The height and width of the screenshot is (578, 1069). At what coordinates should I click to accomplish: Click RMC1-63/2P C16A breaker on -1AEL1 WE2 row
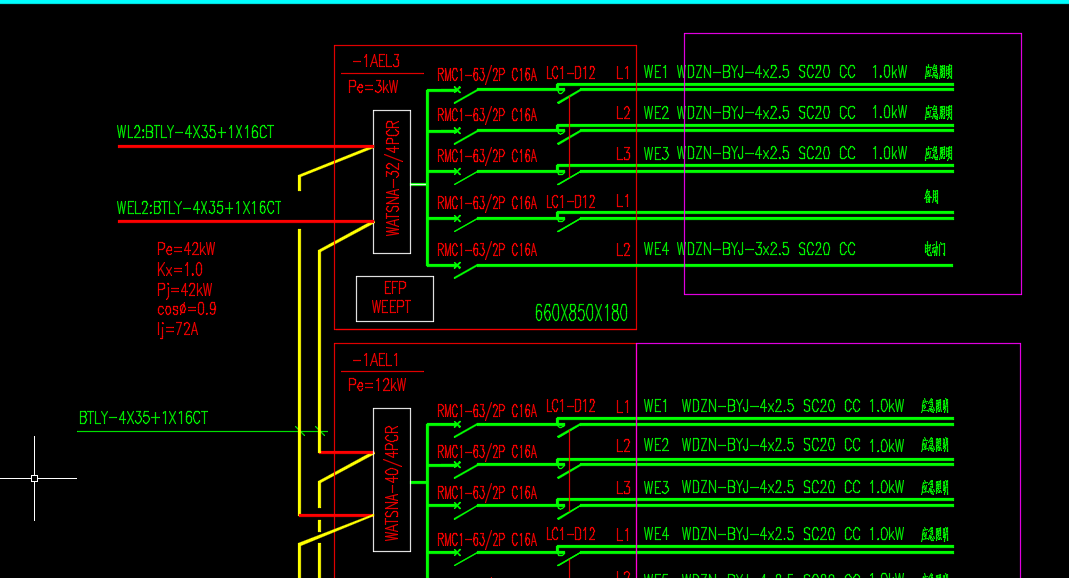[487, 452]
